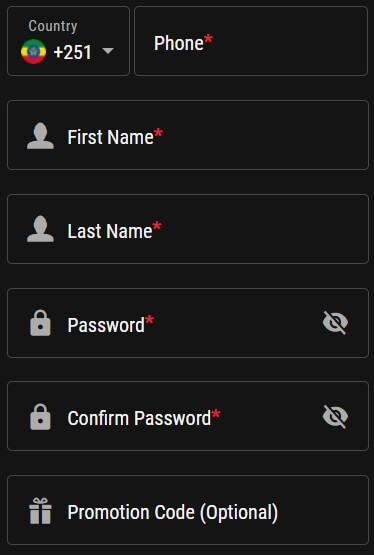The image size is (374, 555).
Task: Click the red asterisk after Confirm Password
Action: coord(216,413)
